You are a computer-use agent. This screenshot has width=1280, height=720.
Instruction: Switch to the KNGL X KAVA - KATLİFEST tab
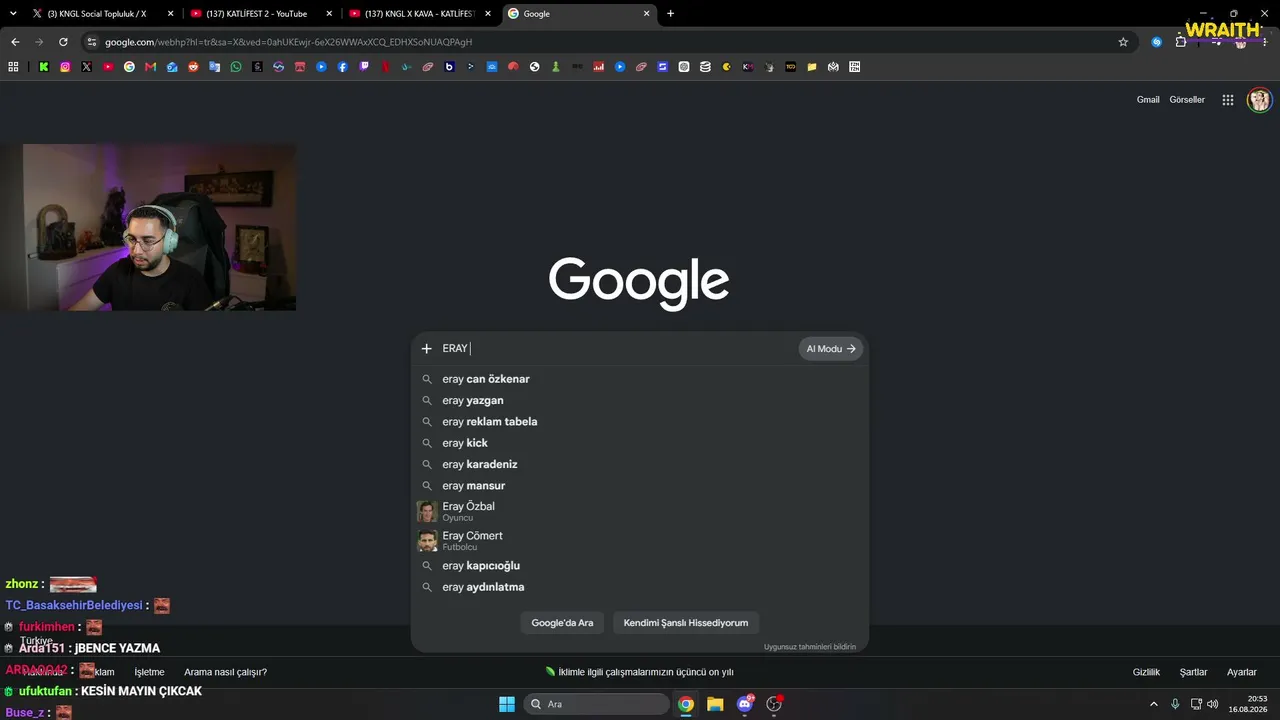click(420, 14)
